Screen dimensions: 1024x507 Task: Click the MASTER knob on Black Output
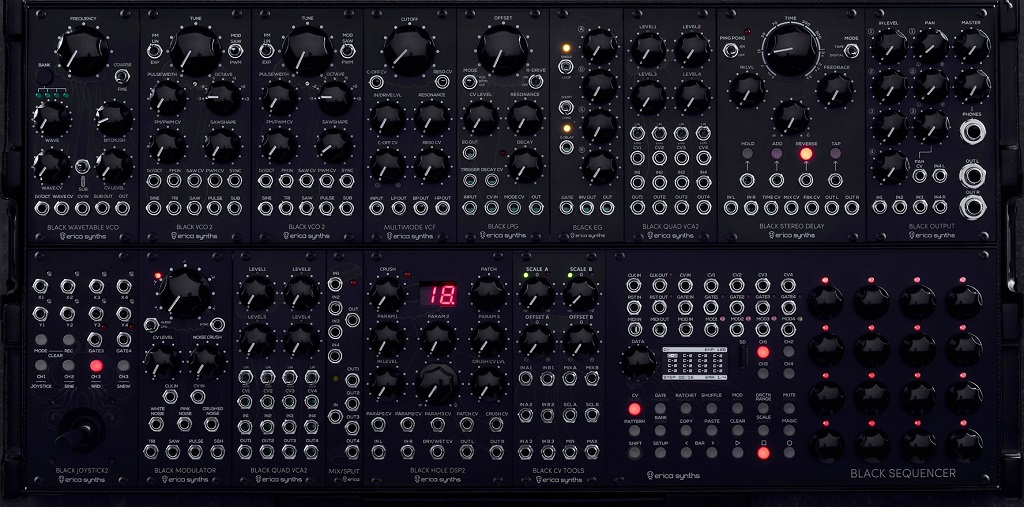point(972,46)
